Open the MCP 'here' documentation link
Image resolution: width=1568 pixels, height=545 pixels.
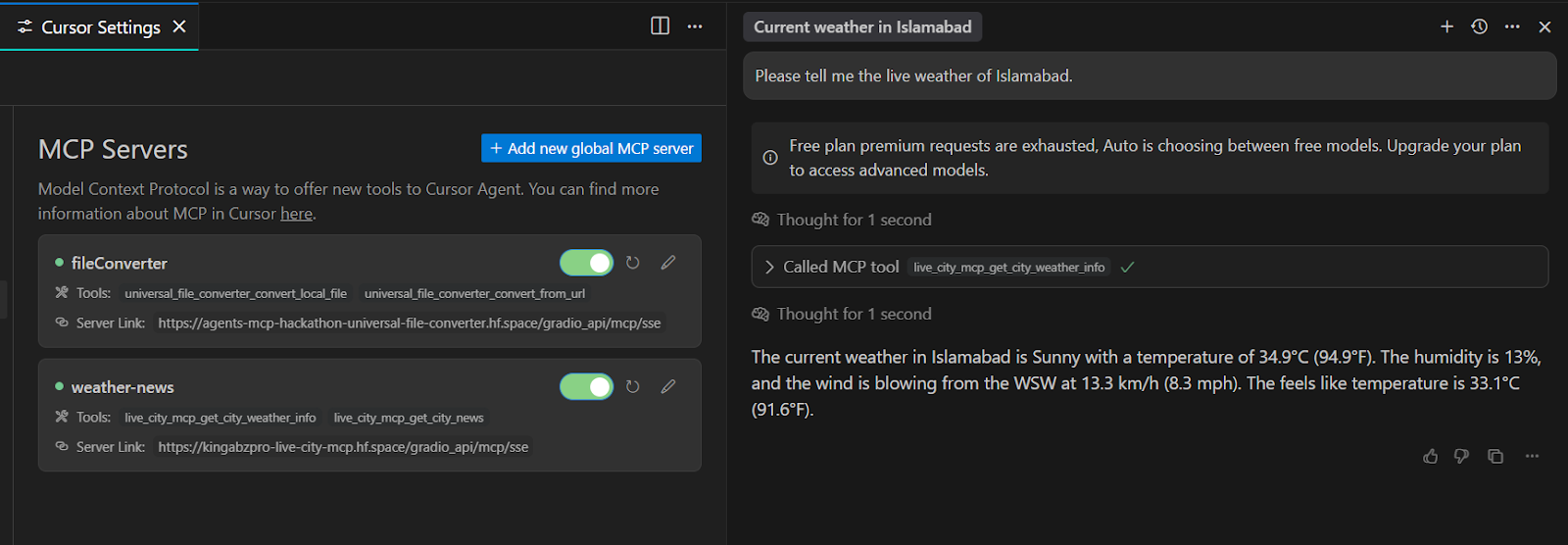click(x=296, y=214)
